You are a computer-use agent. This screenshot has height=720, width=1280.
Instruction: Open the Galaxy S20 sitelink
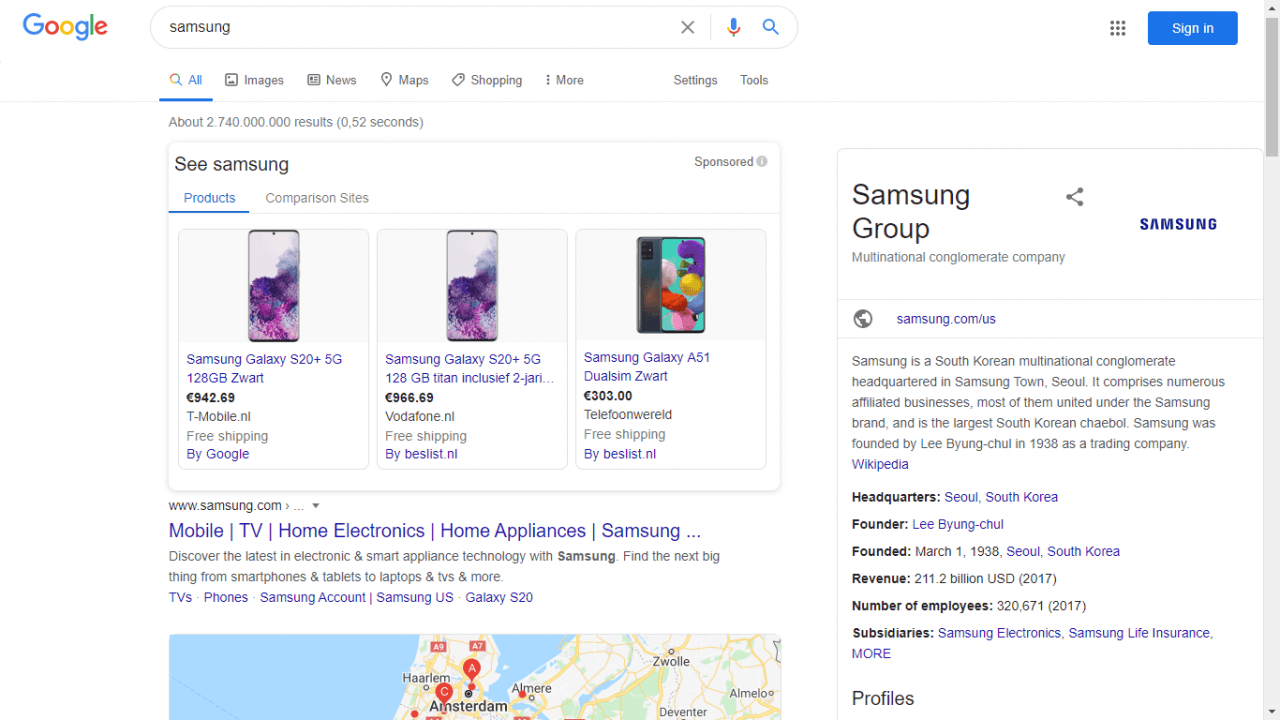499,597
